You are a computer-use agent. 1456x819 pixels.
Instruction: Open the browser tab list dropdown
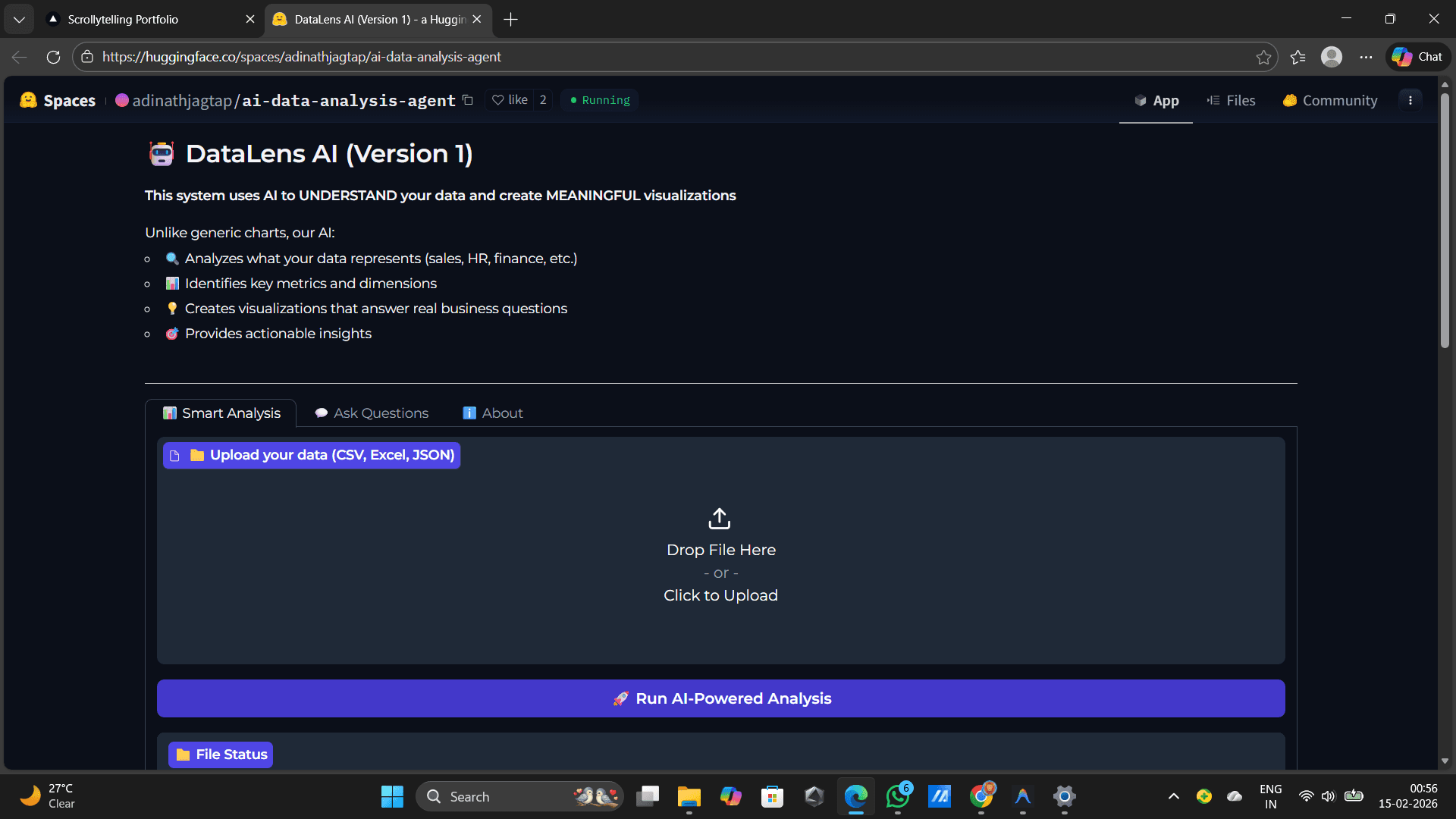click(x=19, y=20)
